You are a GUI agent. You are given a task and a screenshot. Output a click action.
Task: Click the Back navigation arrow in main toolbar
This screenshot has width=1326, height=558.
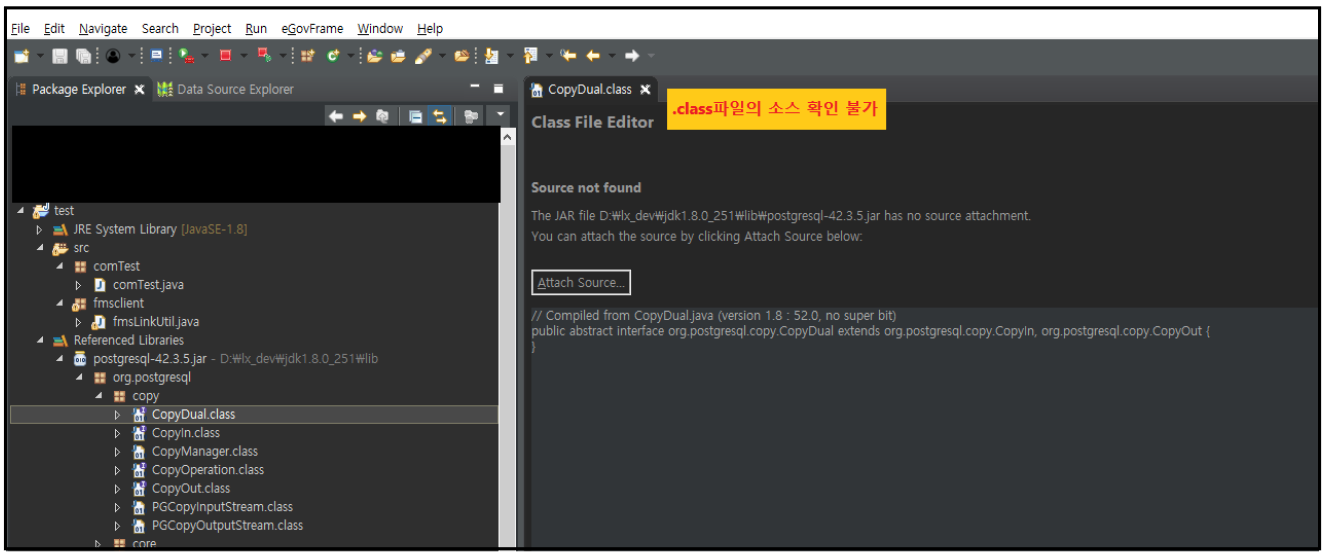593,56
